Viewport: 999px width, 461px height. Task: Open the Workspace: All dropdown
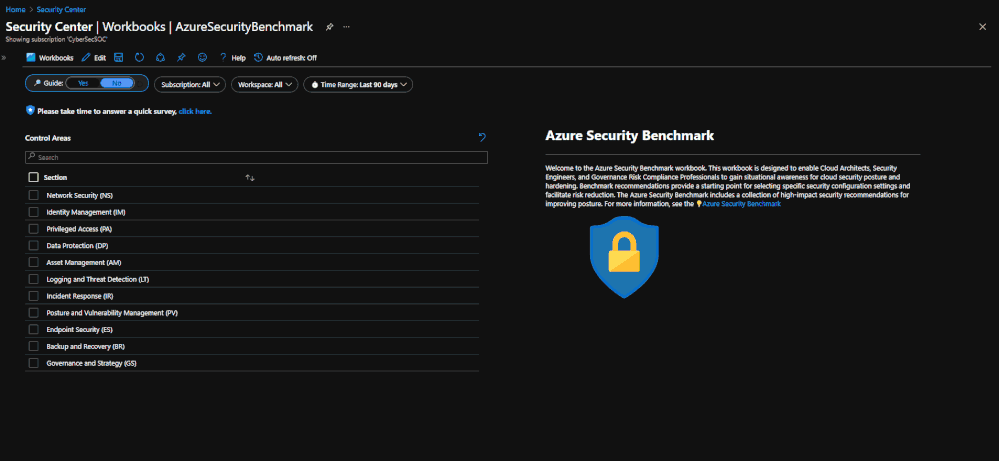click(x=264, y=84)
